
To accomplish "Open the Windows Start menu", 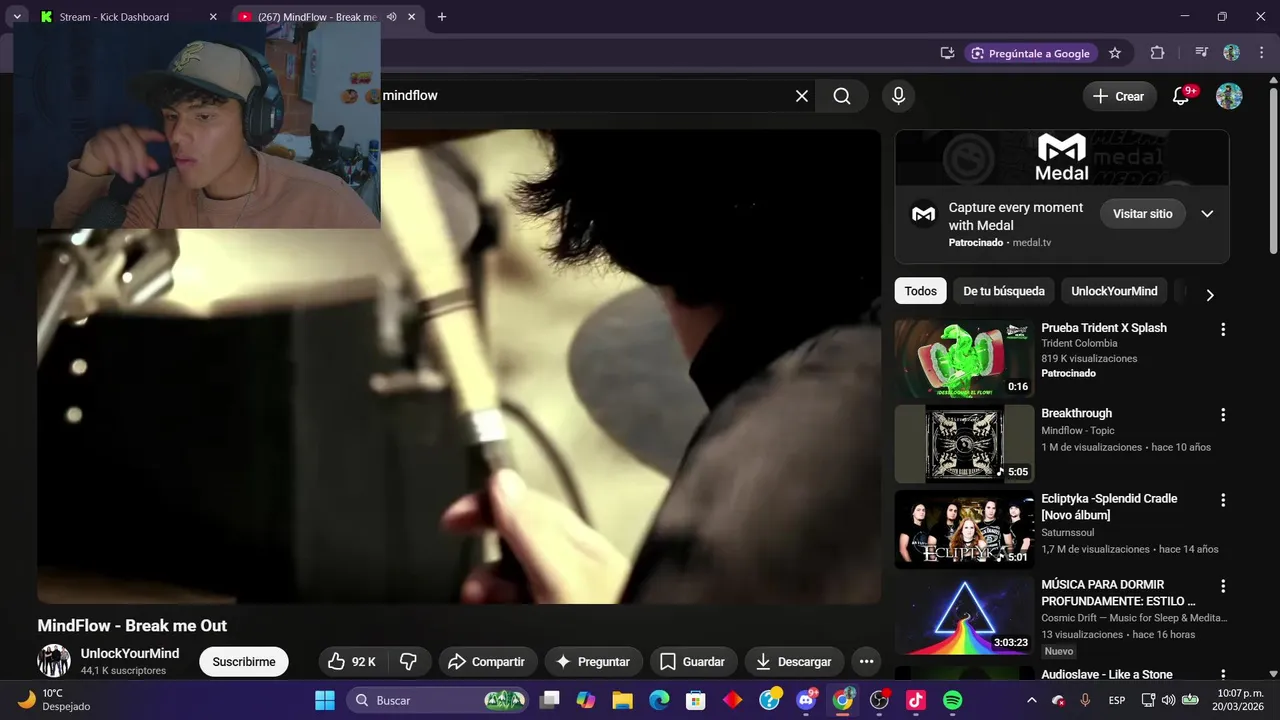I will (325, 700).
